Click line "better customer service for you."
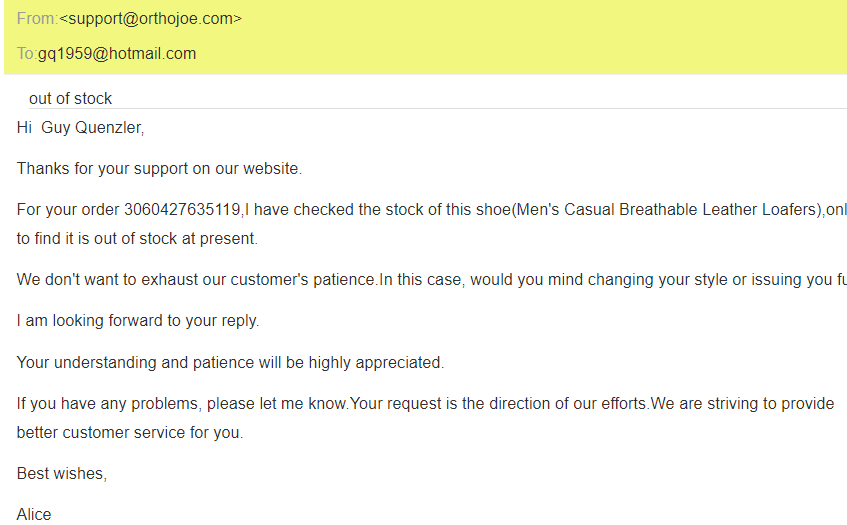The image size is (847, 525). [x=130, y=433]
